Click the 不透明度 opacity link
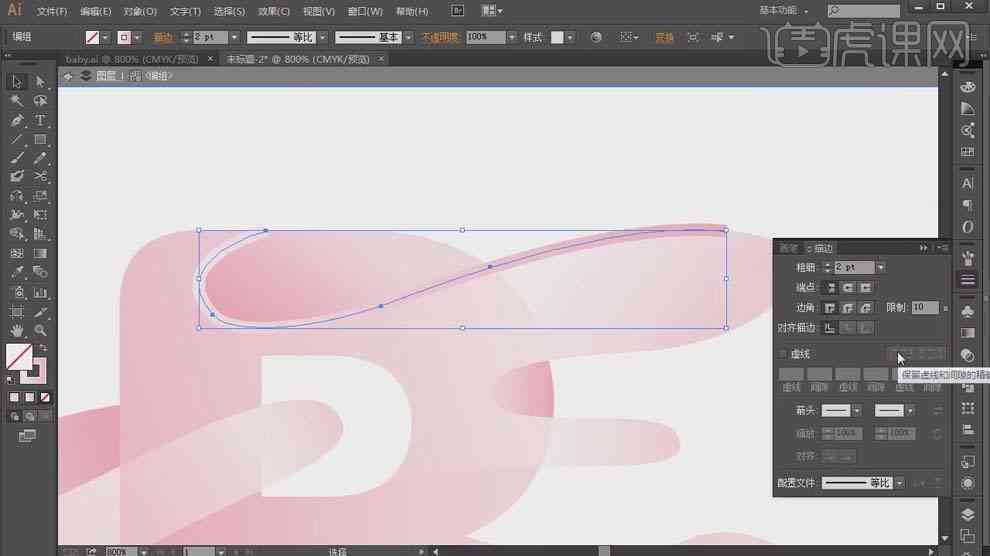The image size is (990, 556). point(439,37)
